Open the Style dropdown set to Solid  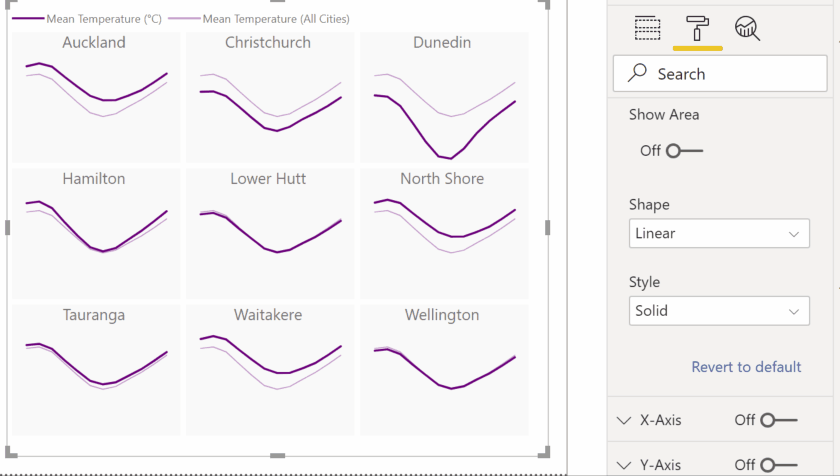click(719, 311)
